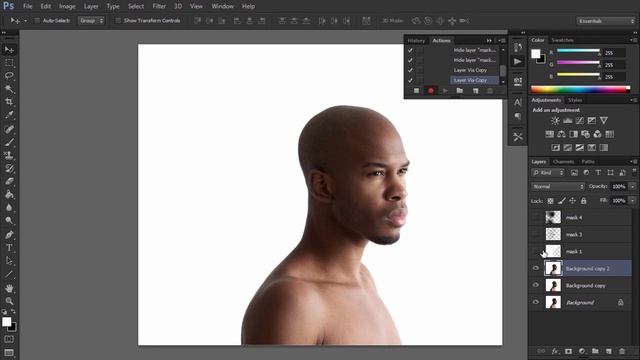Create new action icon
Image resolution: width=640 pixels, height=360 pixels.
[x=476, y=91]
